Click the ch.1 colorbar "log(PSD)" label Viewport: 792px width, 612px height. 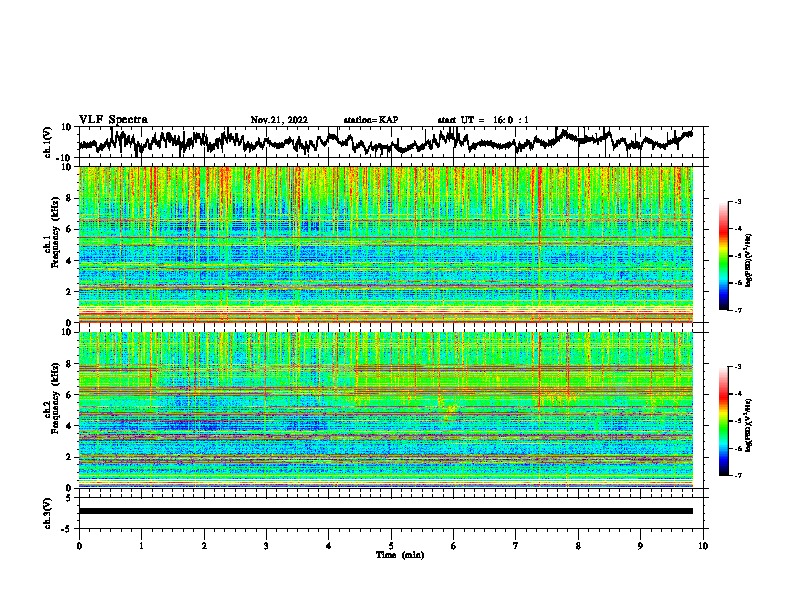tap(749, 260)
